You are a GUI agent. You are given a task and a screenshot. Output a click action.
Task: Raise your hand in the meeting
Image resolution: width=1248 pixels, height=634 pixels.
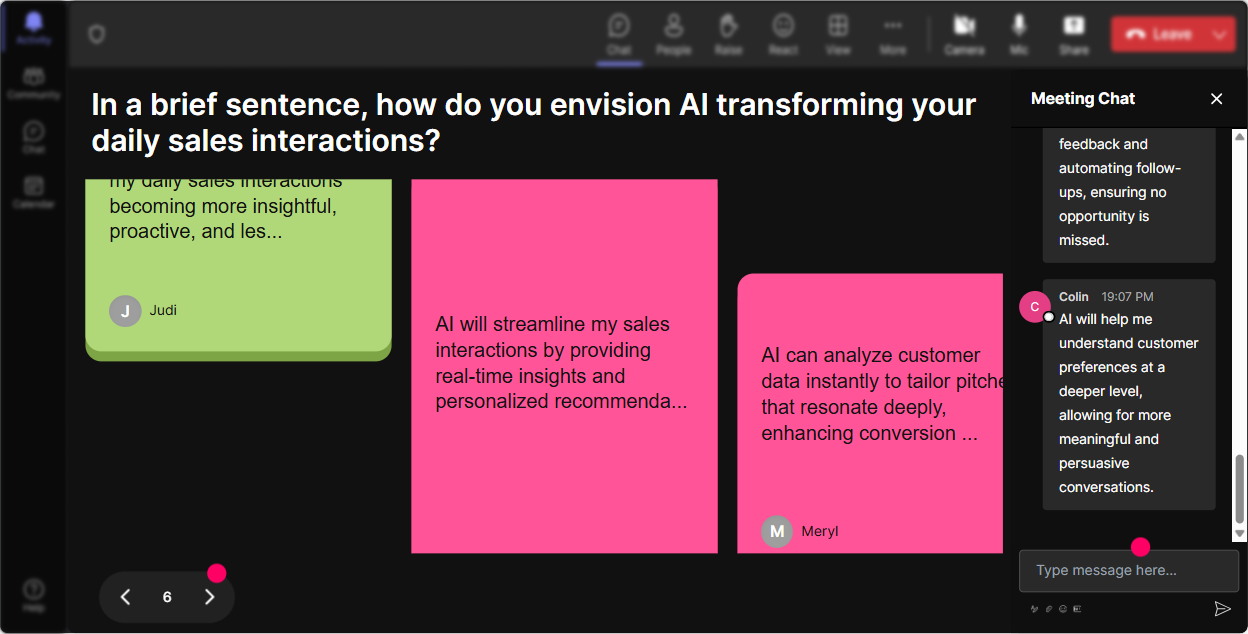point(728,34)
